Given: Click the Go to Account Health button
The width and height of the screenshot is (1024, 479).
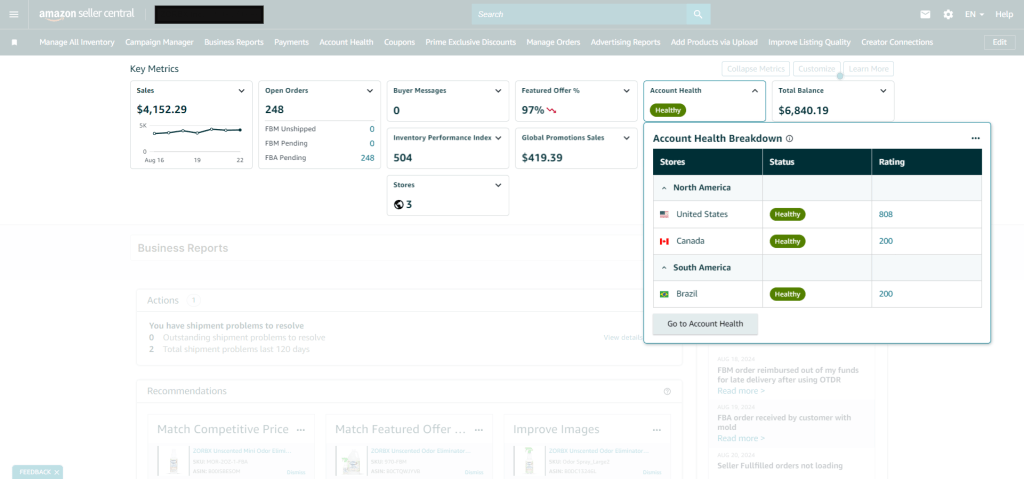Looking at the screenshot, I should pyautogui.click(x=705, y=324).
